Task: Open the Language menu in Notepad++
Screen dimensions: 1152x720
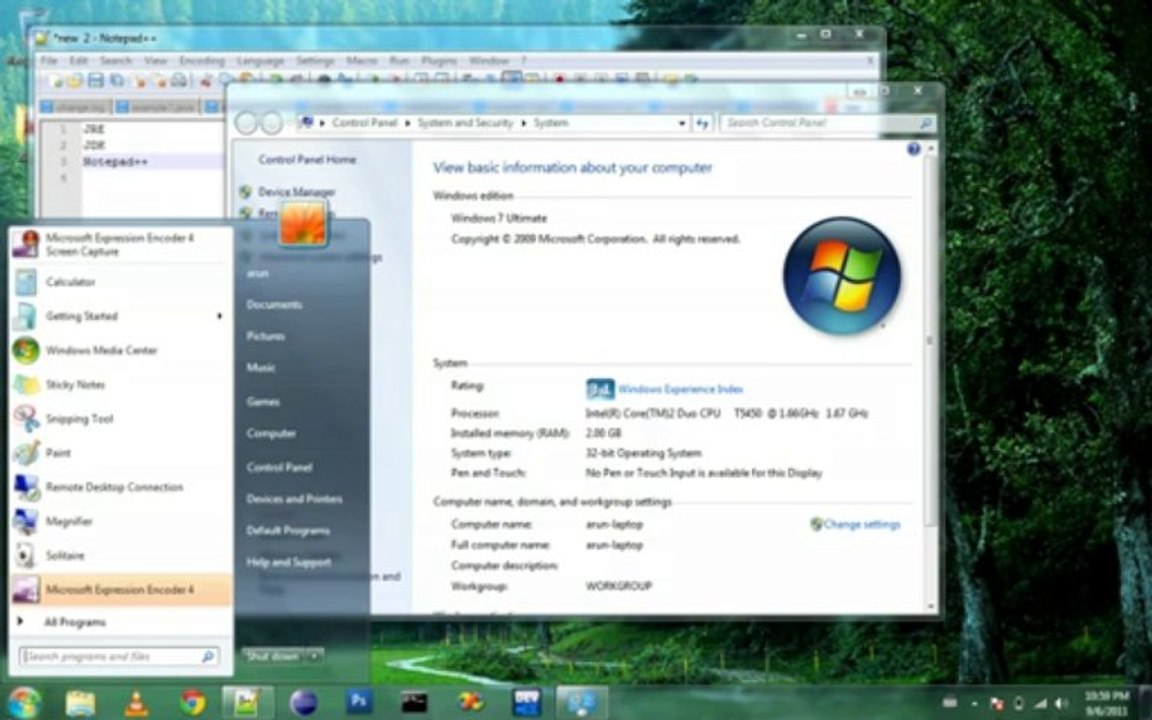Action: [260, 60]
